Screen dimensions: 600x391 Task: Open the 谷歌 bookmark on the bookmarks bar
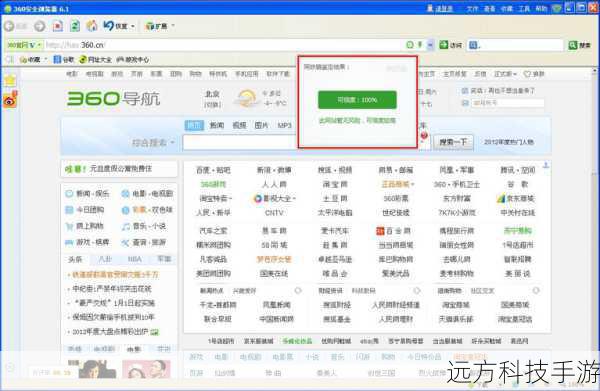[x=64, y=60]
